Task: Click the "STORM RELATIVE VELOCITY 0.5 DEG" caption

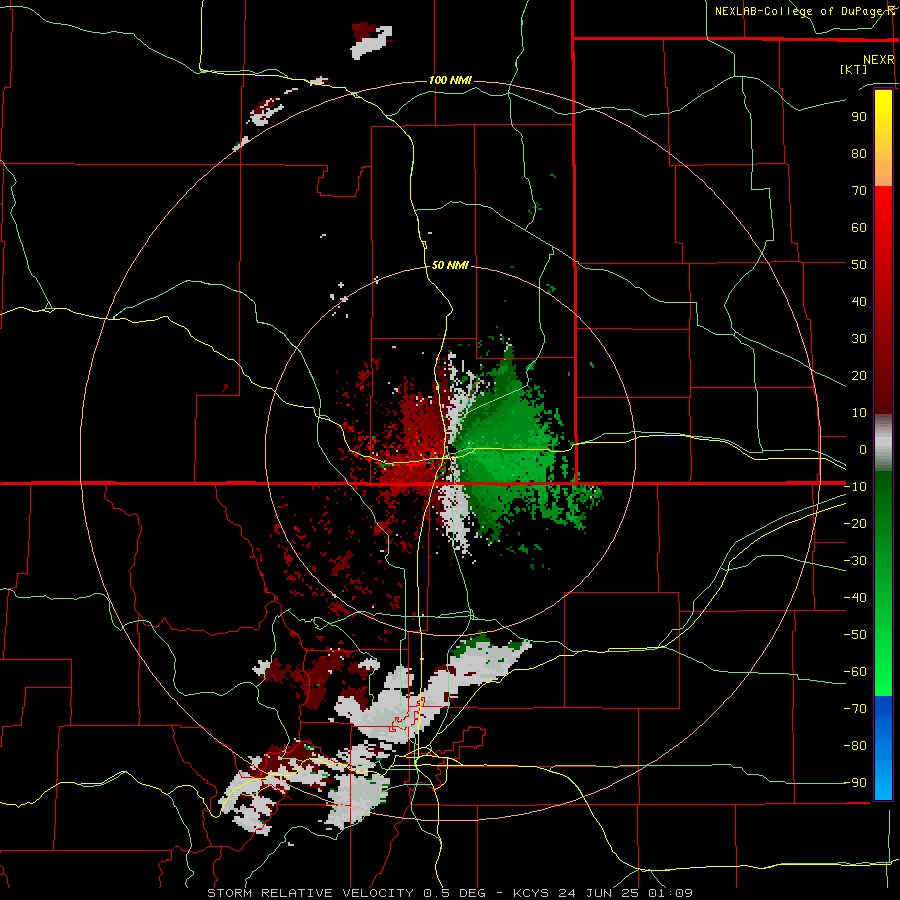Action: tap(346, 893)
